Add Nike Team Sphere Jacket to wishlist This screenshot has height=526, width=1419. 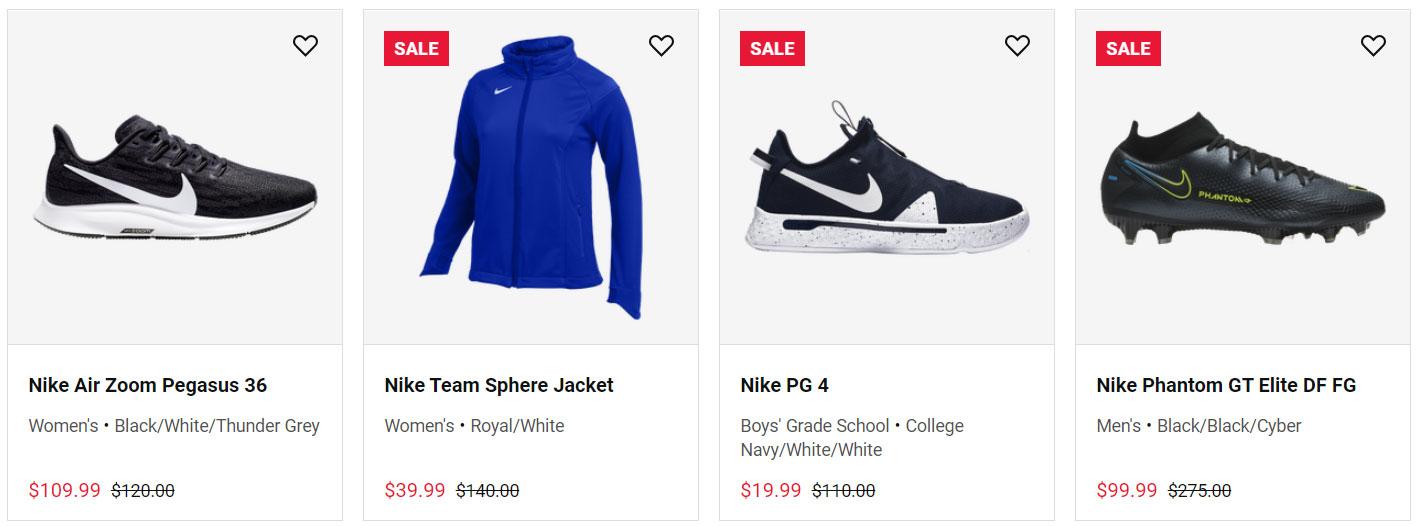click(x=661, y=46)
